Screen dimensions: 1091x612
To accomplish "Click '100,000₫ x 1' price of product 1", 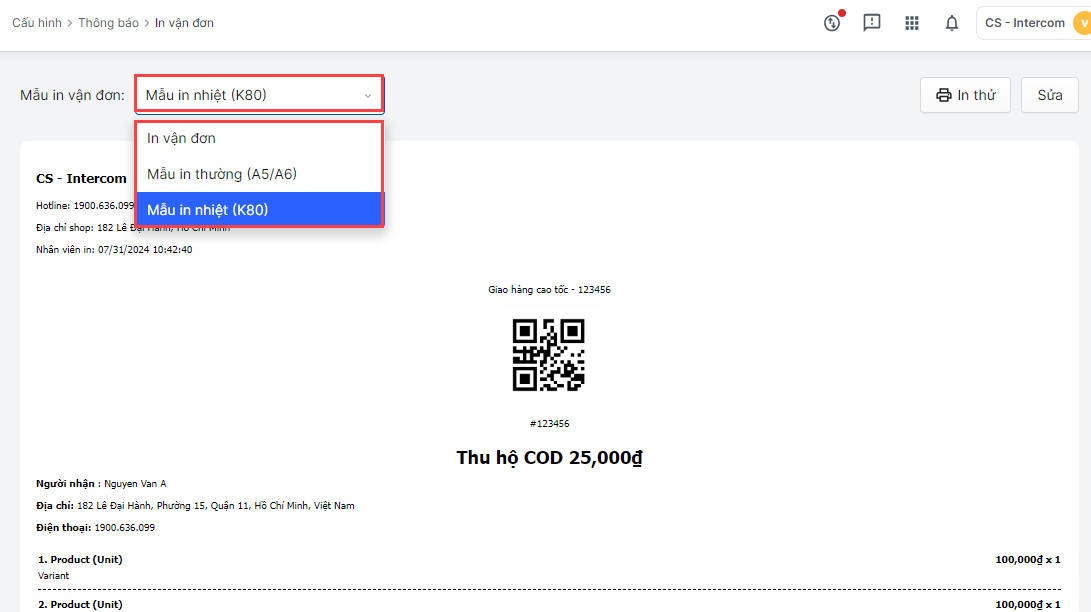I will pos(1028,559).
